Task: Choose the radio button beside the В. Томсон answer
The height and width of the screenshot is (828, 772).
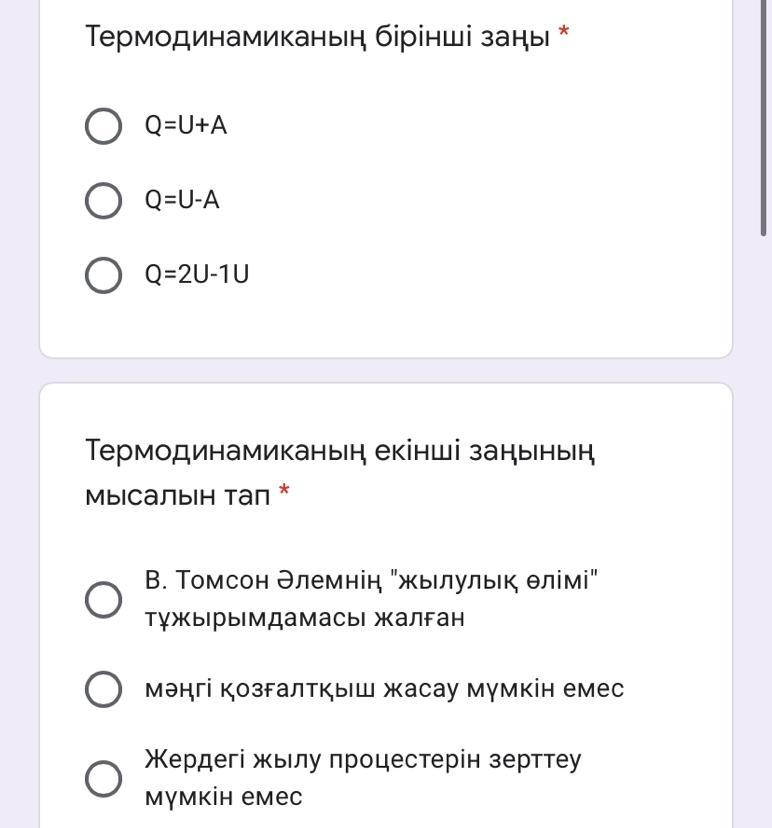Action: 104,600
